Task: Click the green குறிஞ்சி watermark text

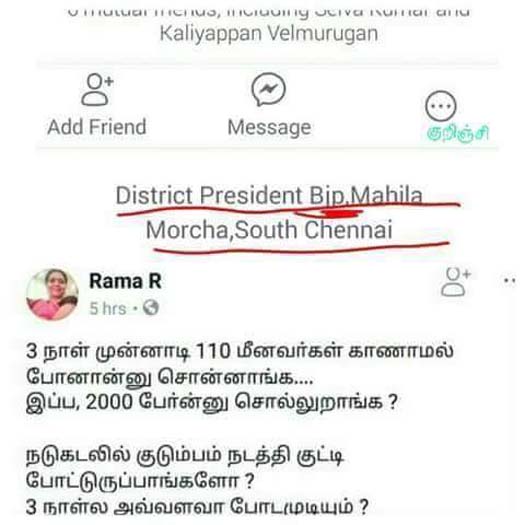Action: coord(458,133)
